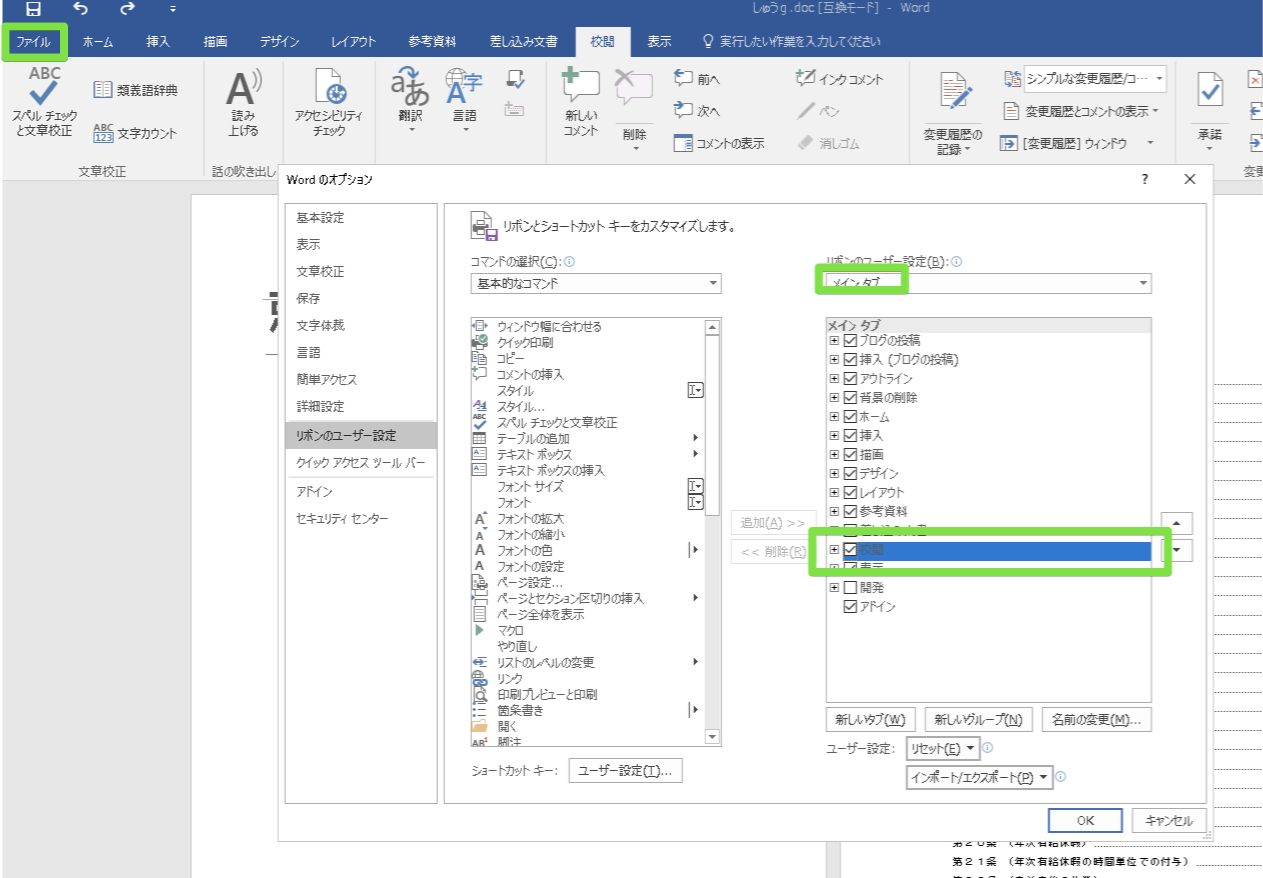Toggle the デザイン checkbox in main tabs list
The image size is (1263, 878).
(x=851, y=474)
